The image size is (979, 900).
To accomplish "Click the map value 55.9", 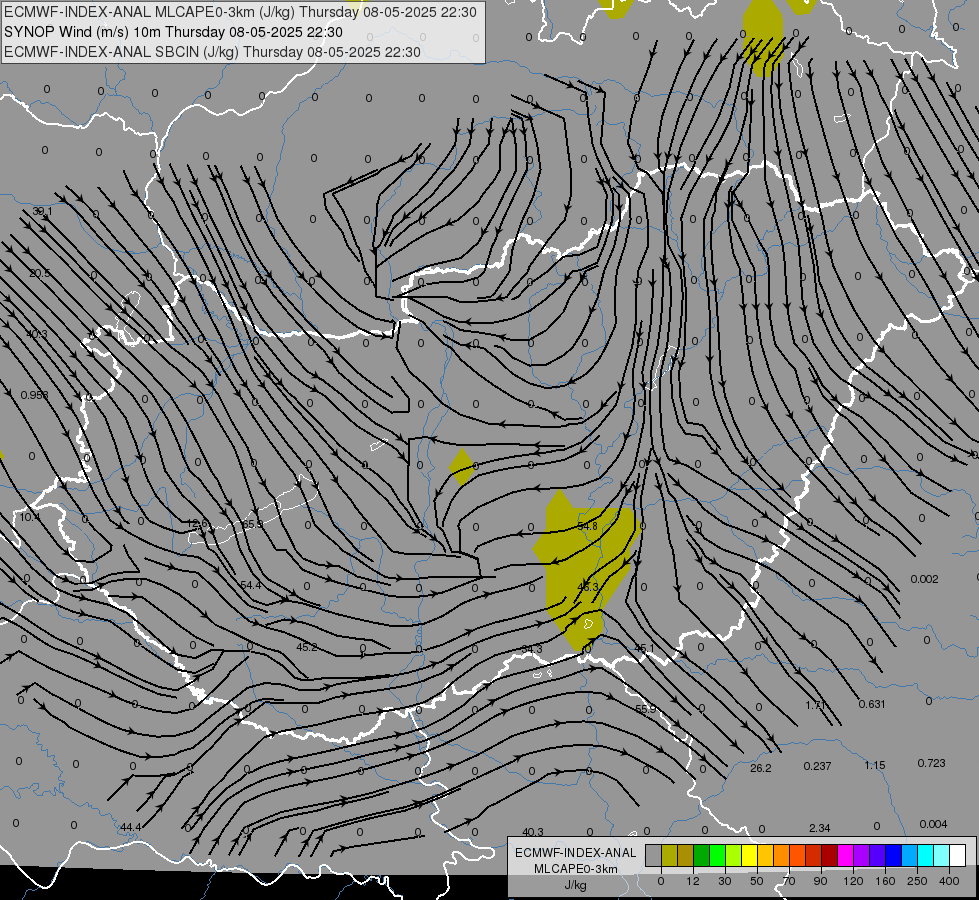I will (646, 709).
